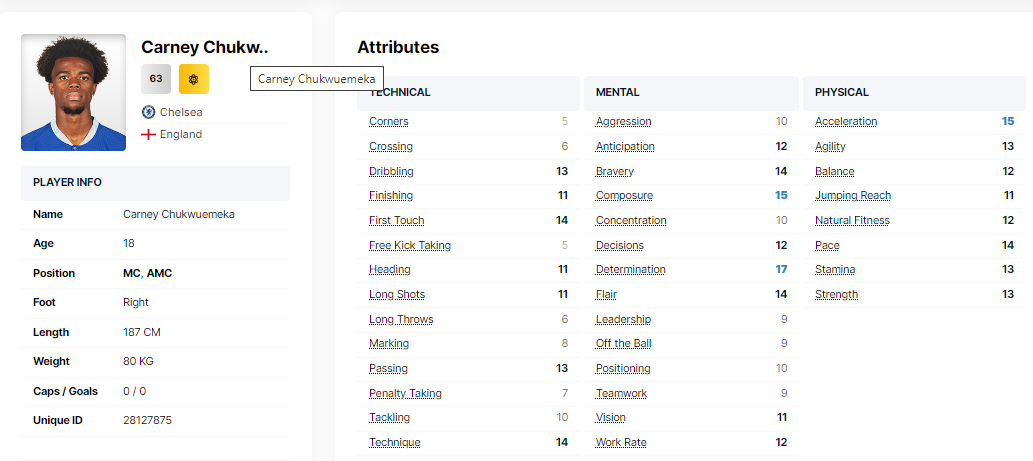The image size is (1033, 461).
Task: Click the MENTAL attributes column header
Action: click(x=617, y=92)
